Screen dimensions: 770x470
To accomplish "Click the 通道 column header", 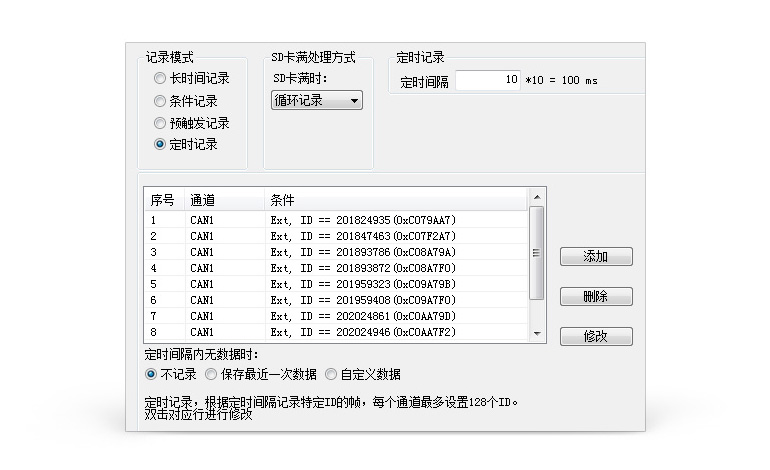I will coord(203,200).
